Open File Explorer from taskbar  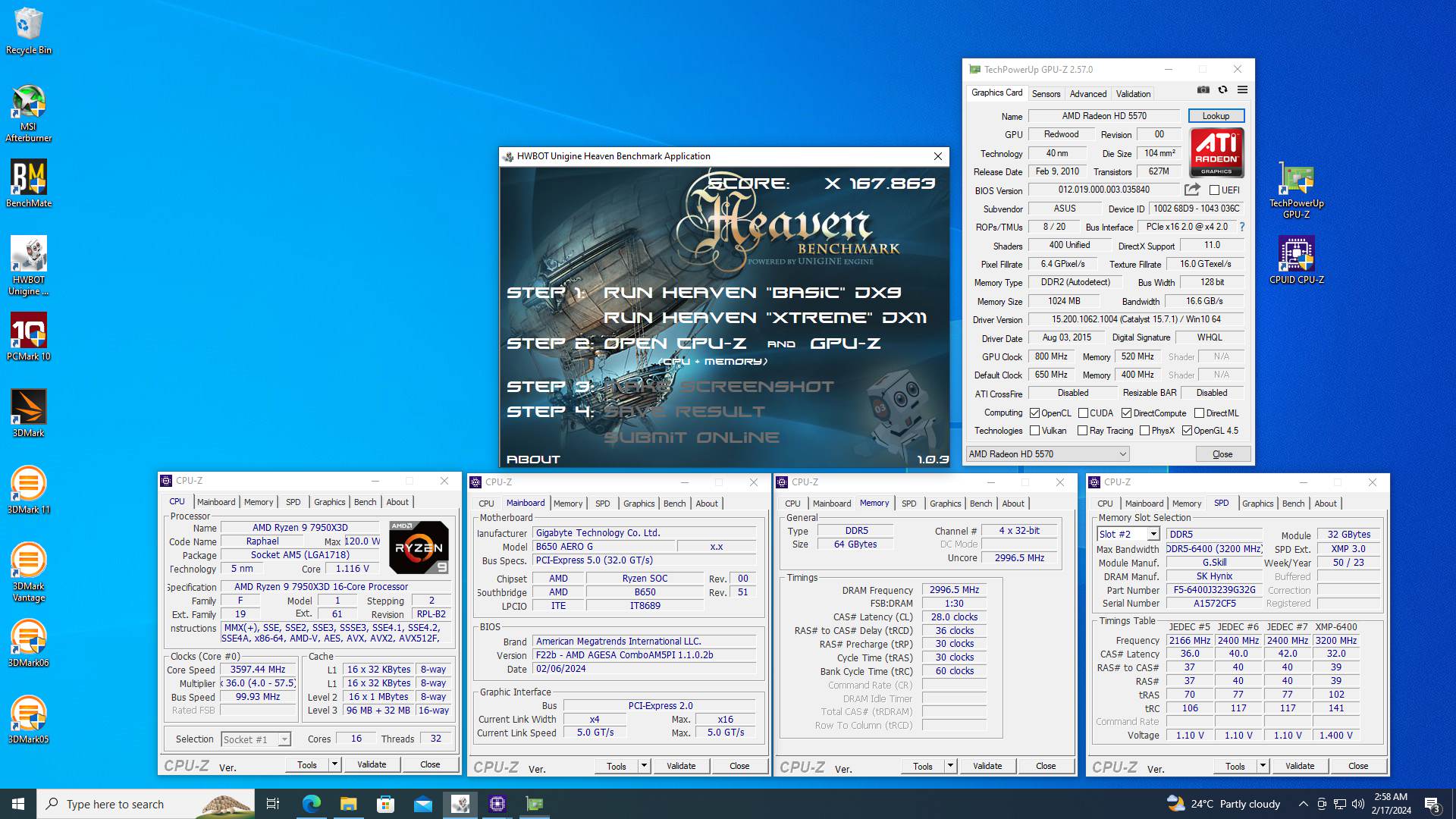pyautogui.click(x=348, y=804)
